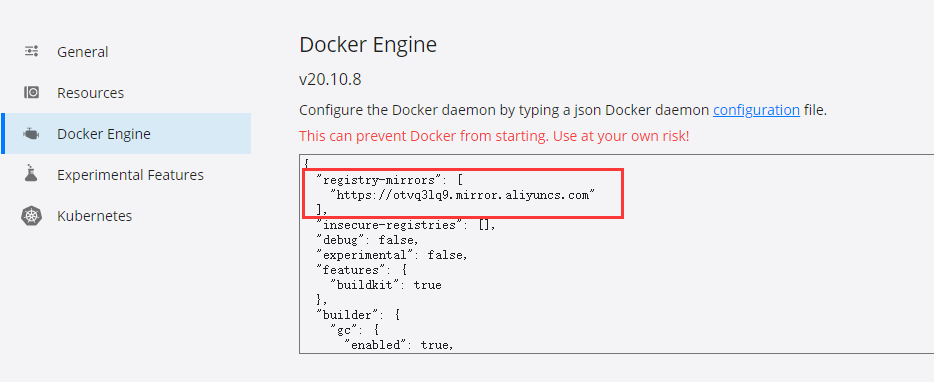Click the Kubernetes helm wheel icon
The image size is (934, 382).
click(x=32, y=215)
